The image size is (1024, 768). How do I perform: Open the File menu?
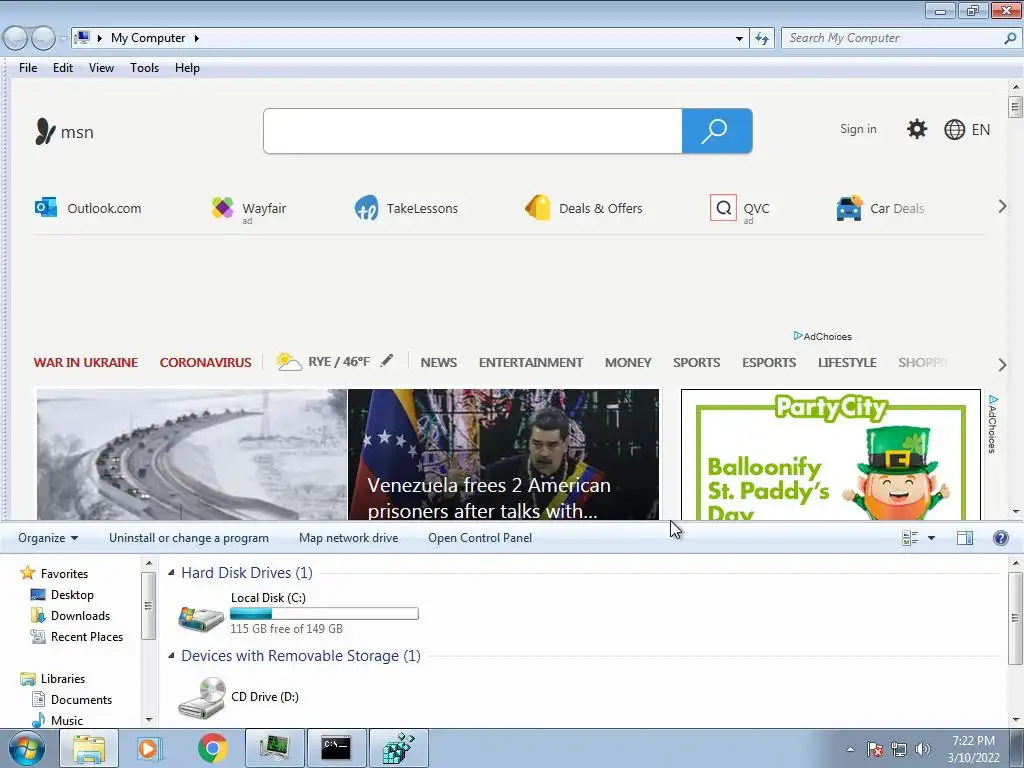(28, 68)
